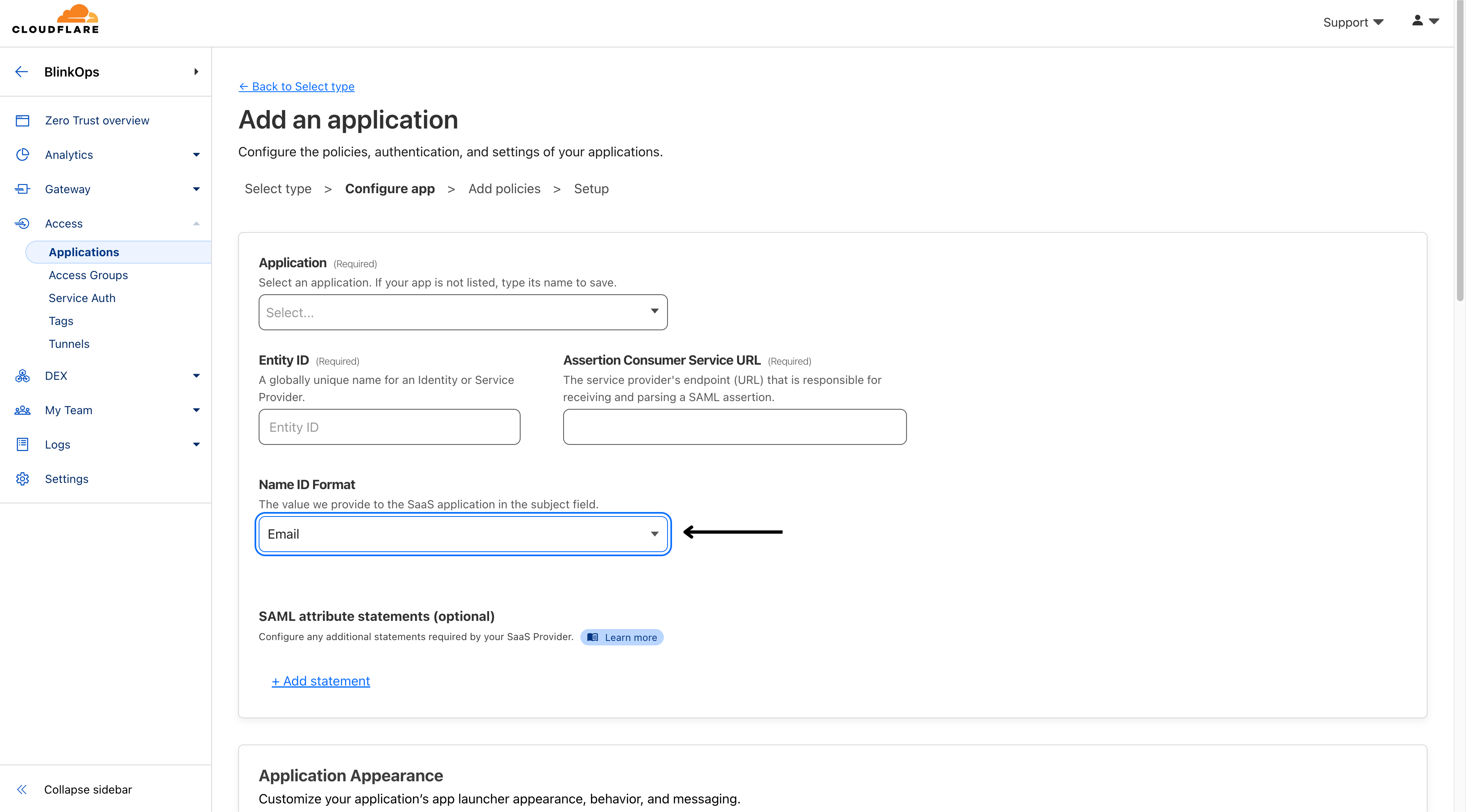
Task: Click the Add an application heading
Action: [x=348, y=120]
